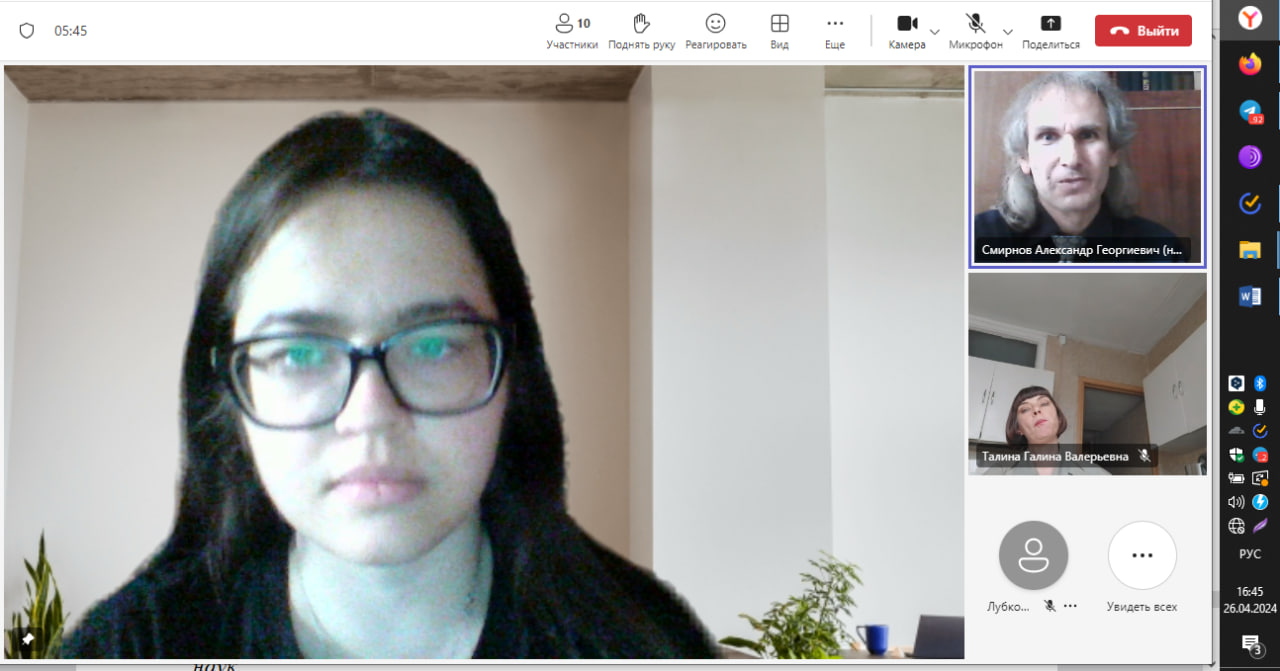Open the Еще more options menu
The height and width of the screenshot is (671, 1280).
835,31
